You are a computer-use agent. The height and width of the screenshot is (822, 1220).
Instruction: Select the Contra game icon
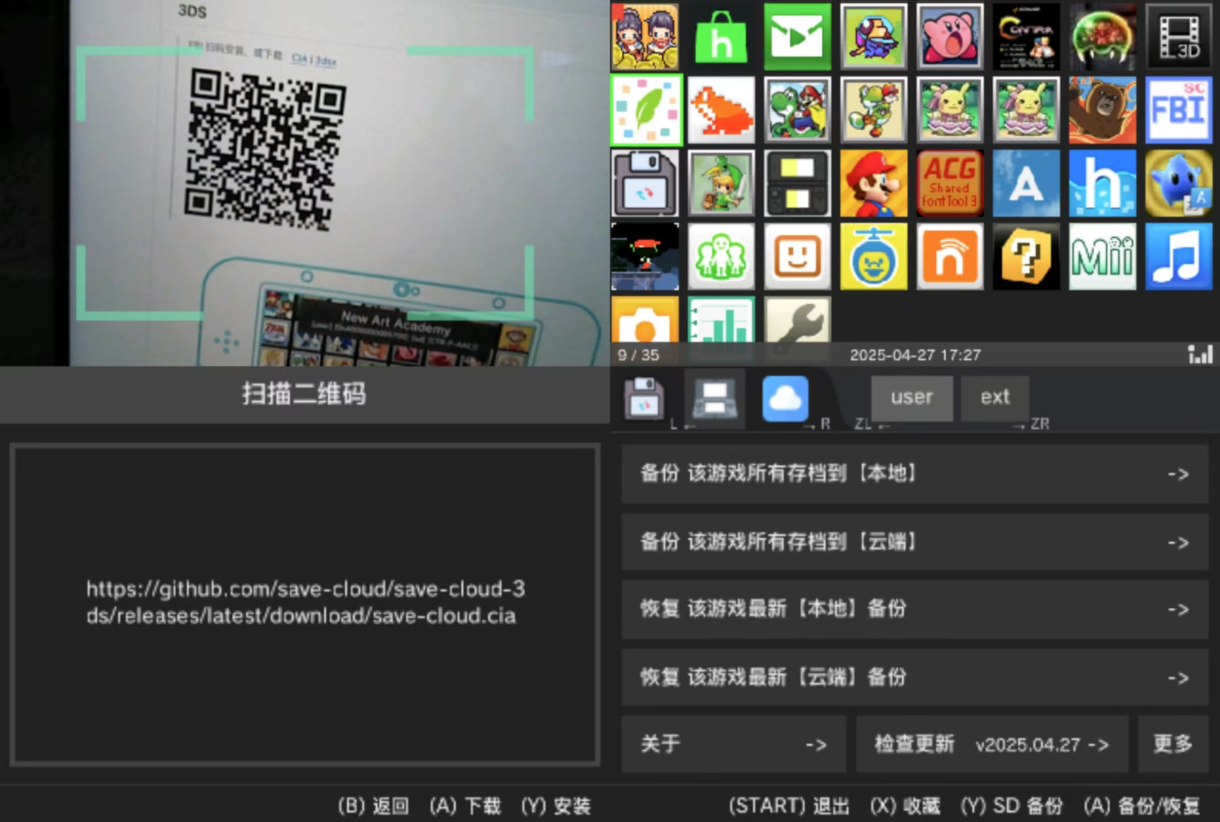[1026, 37]
